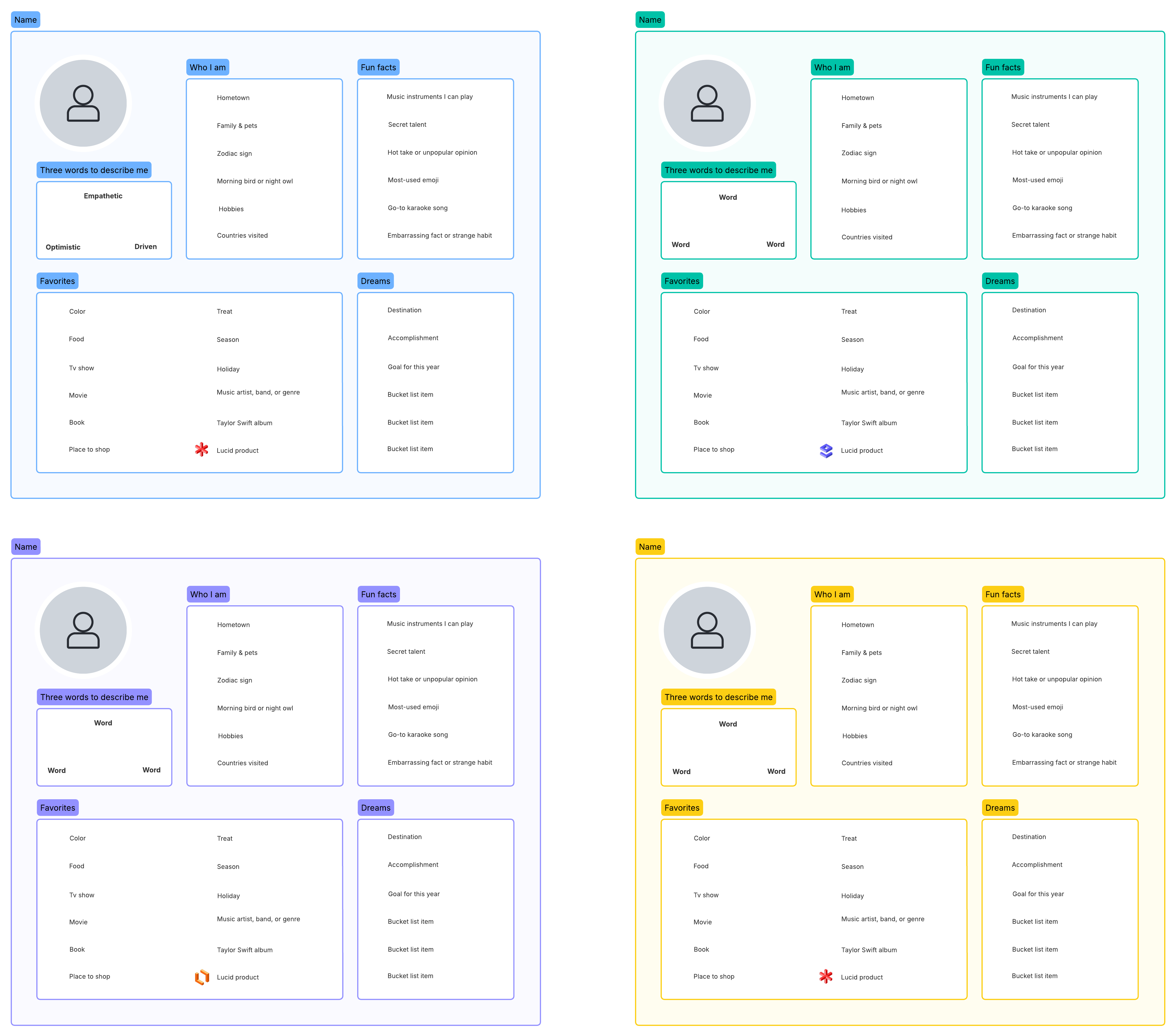Click the orange hexagon Lucid product icon
This screenshot has width=1176, height=1036.
[202, 977]
